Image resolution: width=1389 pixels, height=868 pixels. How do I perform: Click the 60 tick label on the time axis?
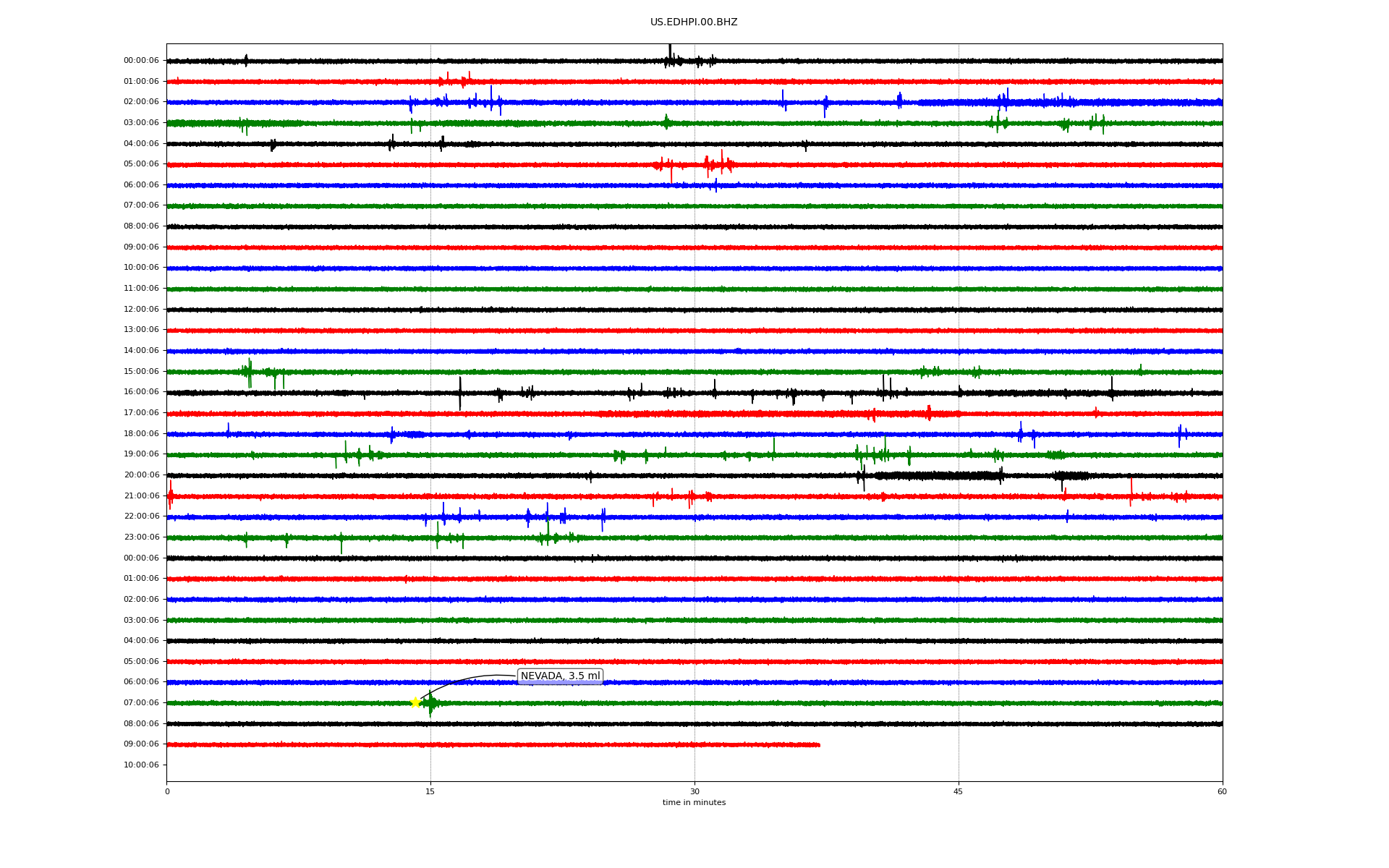coord(1222,791)
